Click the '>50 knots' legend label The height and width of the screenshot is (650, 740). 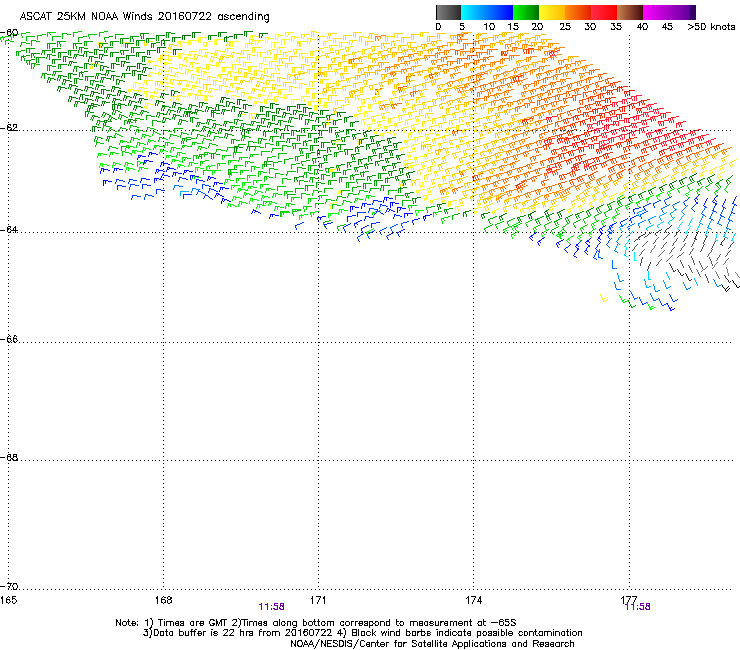711,27
